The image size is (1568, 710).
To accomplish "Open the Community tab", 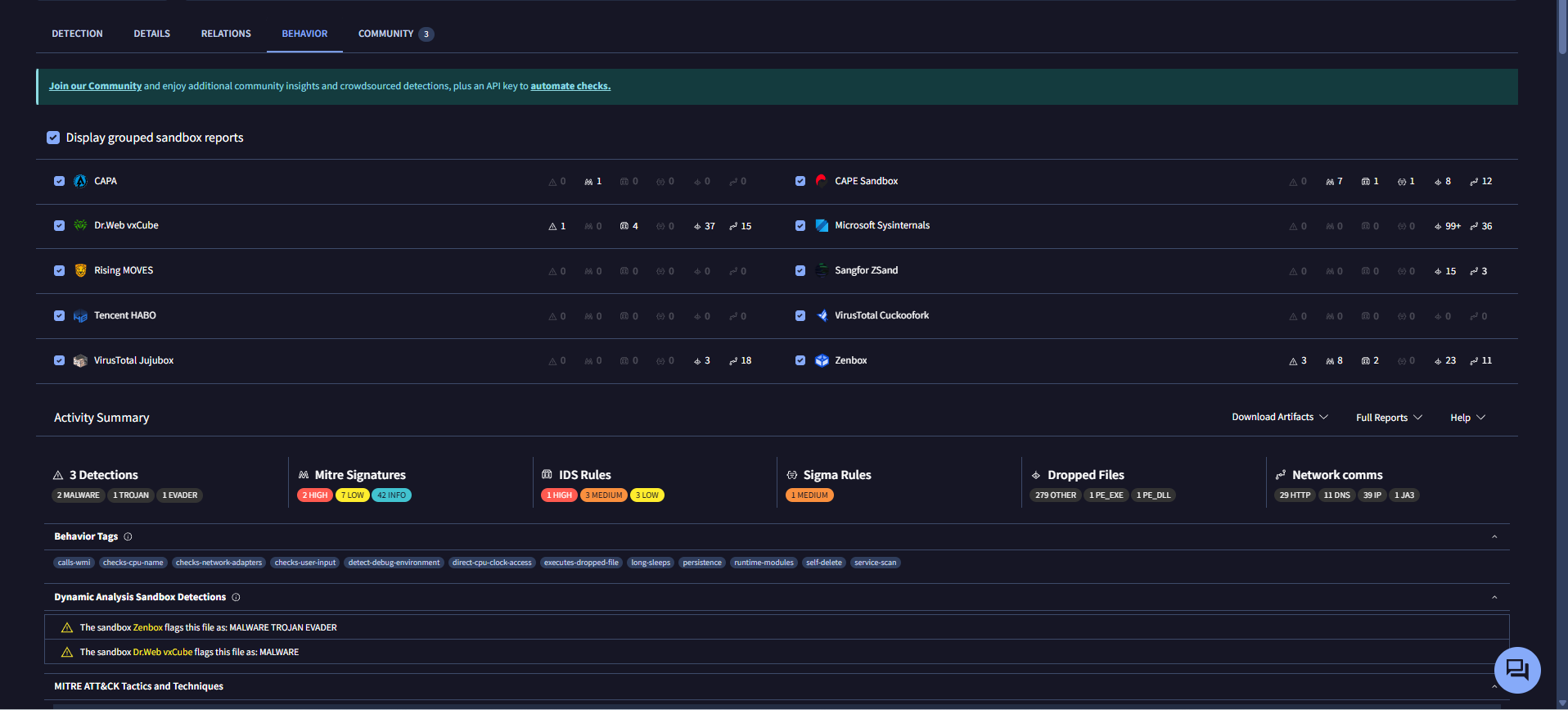I will pyautogui.click(x=396, y=34).
